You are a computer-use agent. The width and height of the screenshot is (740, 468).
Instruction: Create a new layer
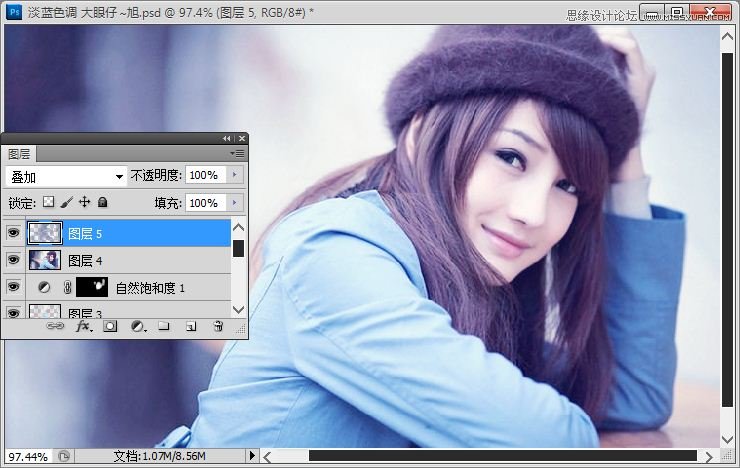tap(191, 326)
